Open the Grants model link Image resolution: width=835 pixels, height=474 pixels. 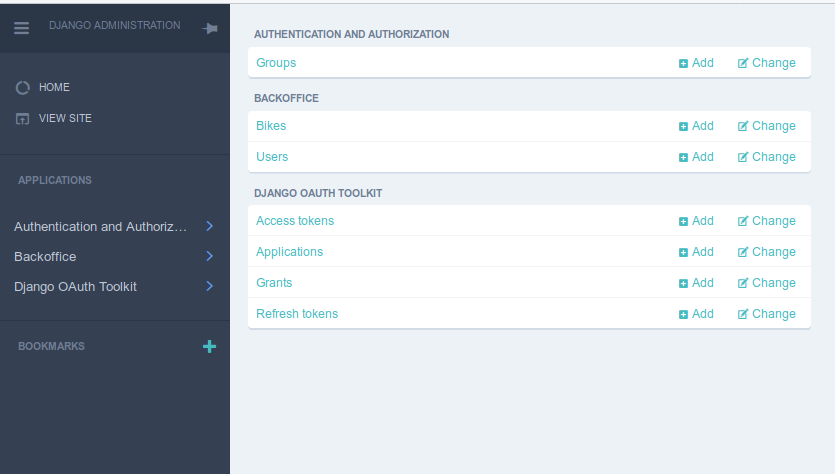pos(274,283)
